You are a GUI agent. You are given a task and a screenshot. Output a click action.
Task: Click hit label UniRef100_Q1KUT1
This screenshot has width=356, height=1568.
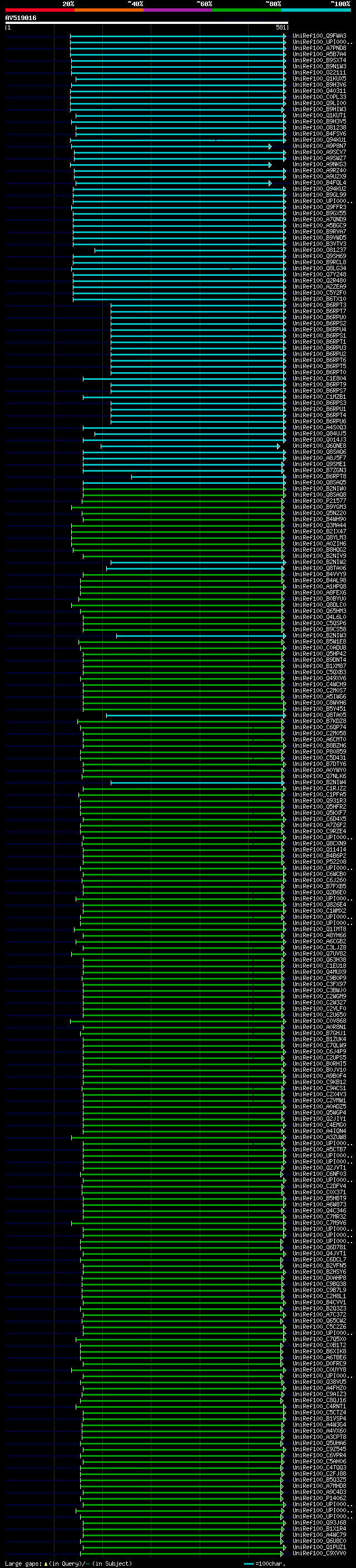pyautogui.click(x=319, y=115)
